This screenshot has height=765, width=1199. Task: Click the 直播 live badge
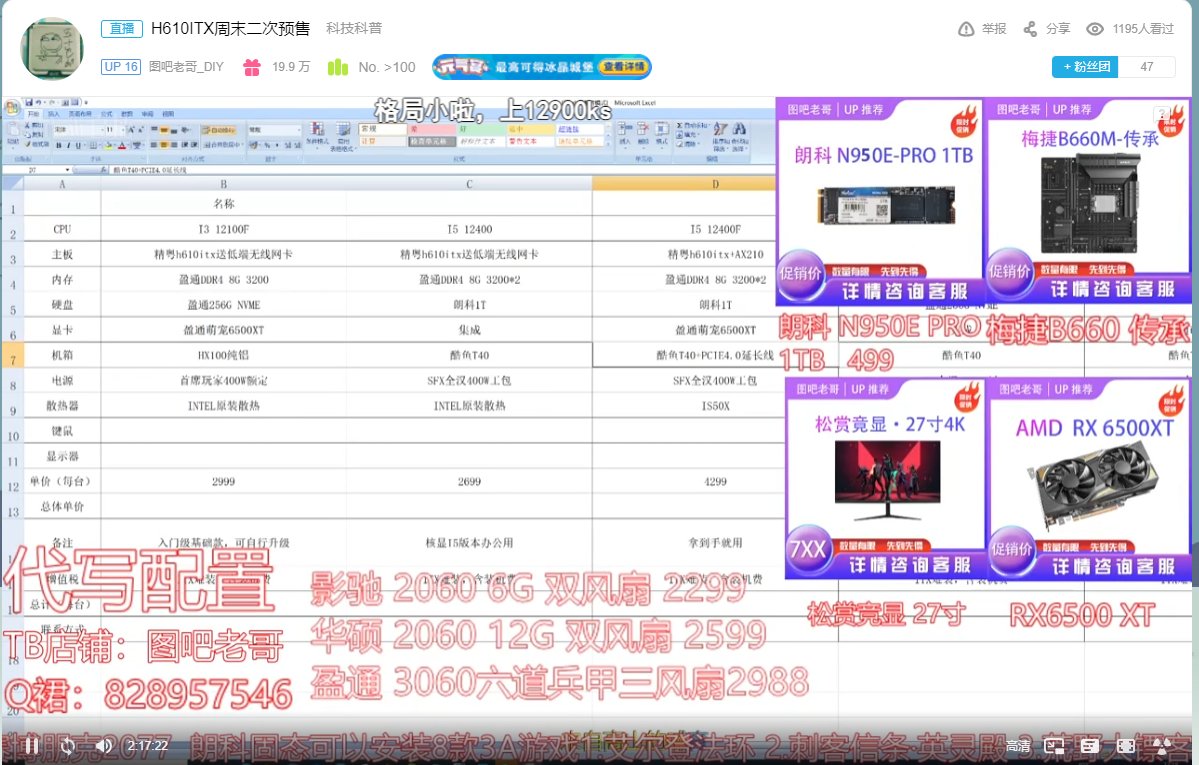[x=122, y=28]
